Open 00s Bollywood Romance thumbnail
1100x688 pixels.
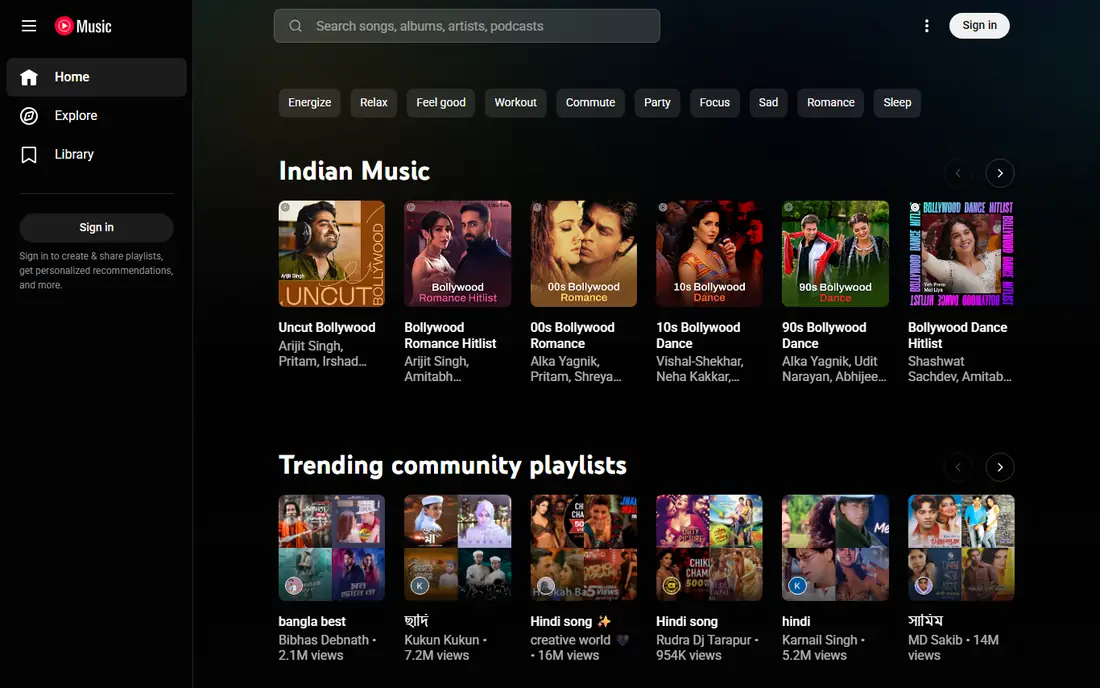(x=584, y=254)
